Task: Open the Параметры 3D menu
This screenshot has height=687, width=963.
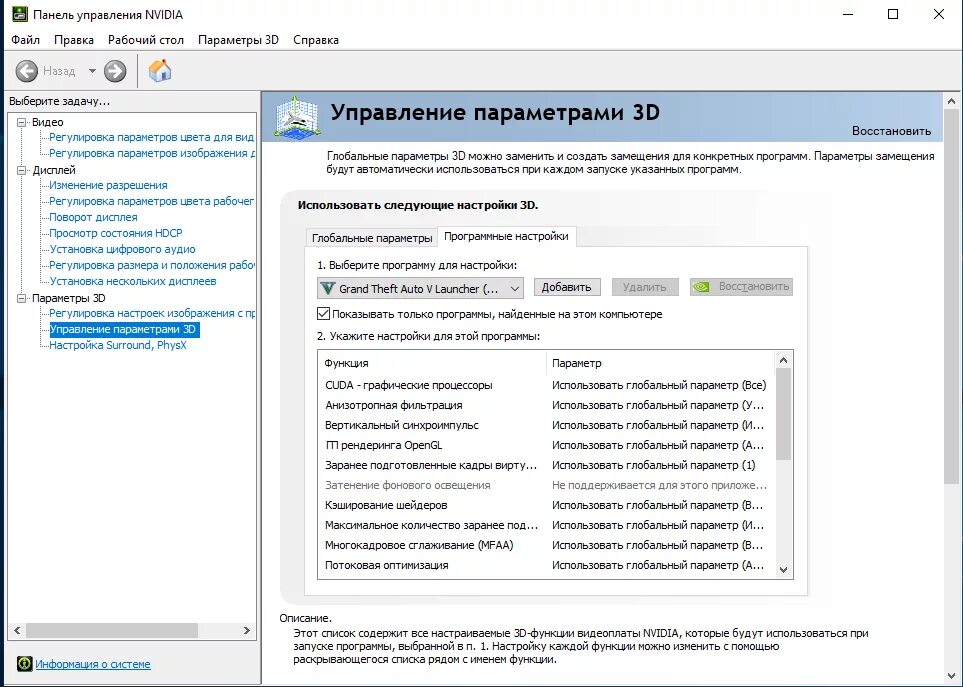Action: 238,40
